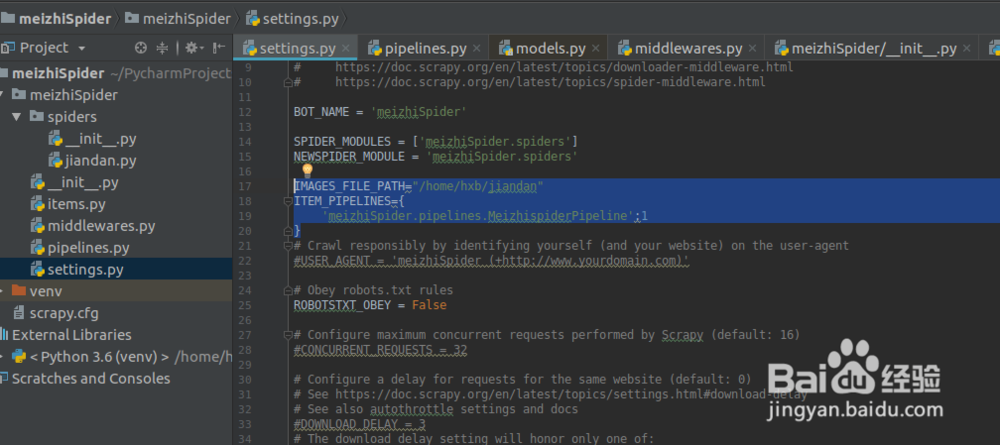Click the settings.py breadcrumb
The image size is (1000, 445).
[292, 18]
